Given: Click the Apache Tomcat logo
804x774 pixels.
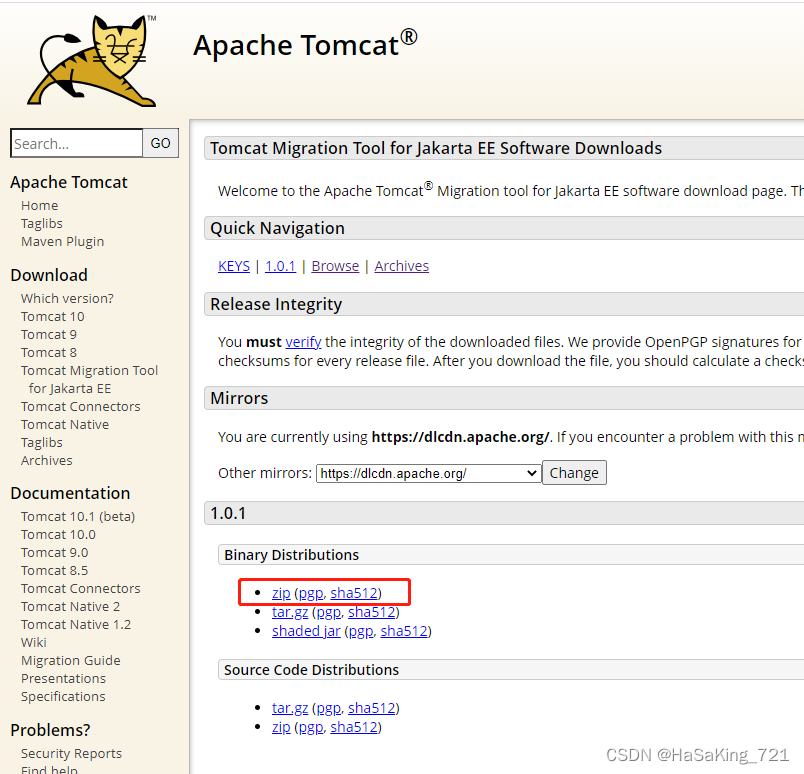Looking at the screenshot, I should 90,60.
